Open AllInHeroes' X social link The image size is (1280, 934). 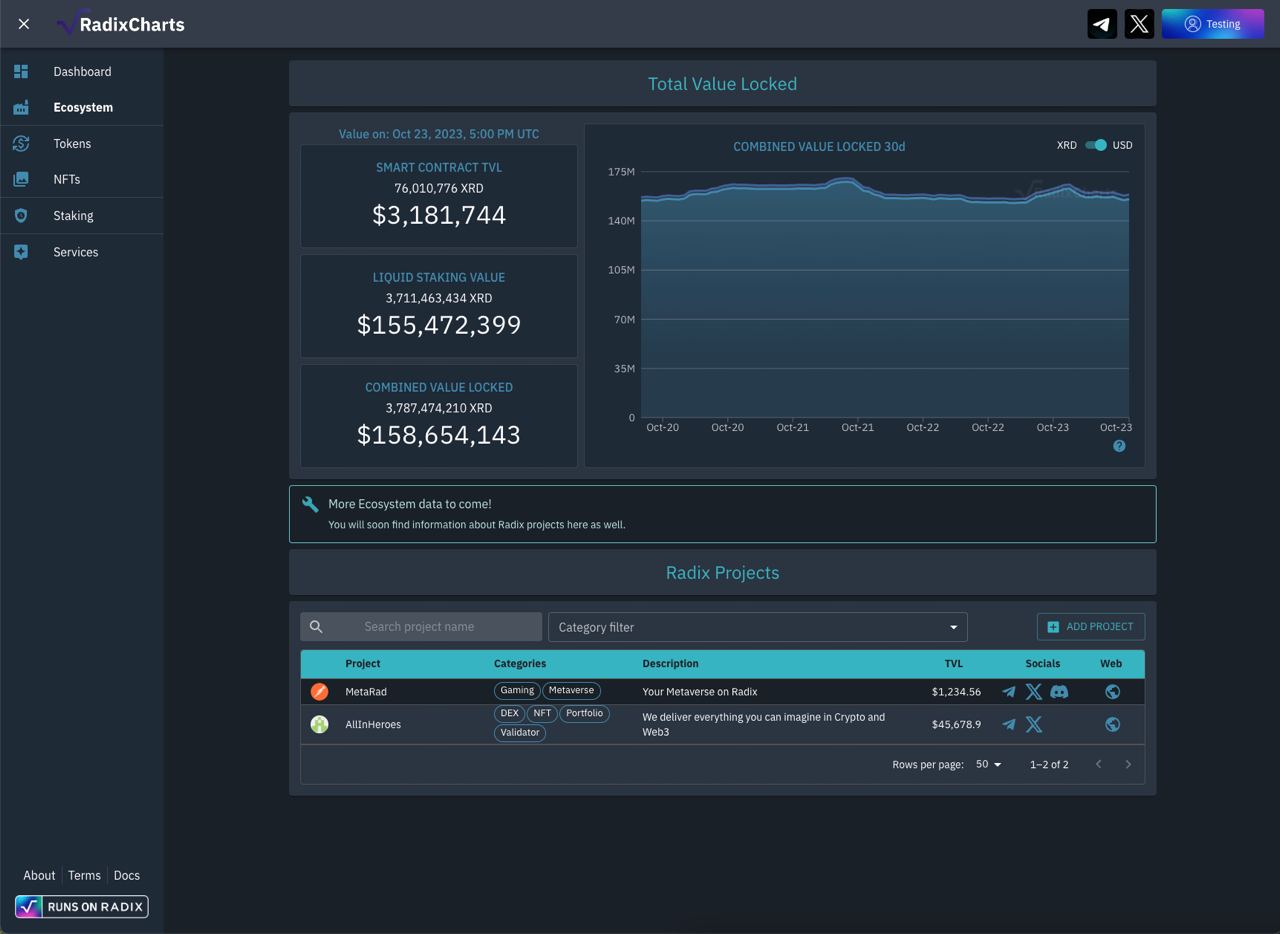[1034, 724]
